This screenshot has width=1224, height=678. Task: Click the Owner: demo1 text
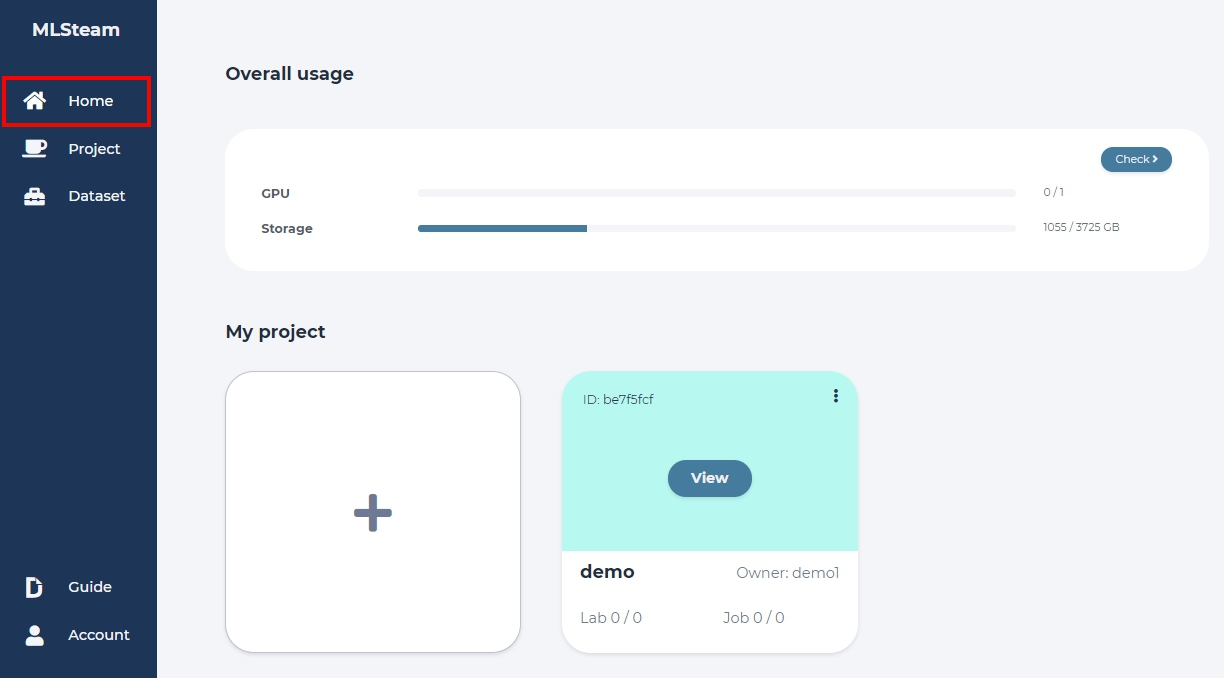[x=788, y=573]
